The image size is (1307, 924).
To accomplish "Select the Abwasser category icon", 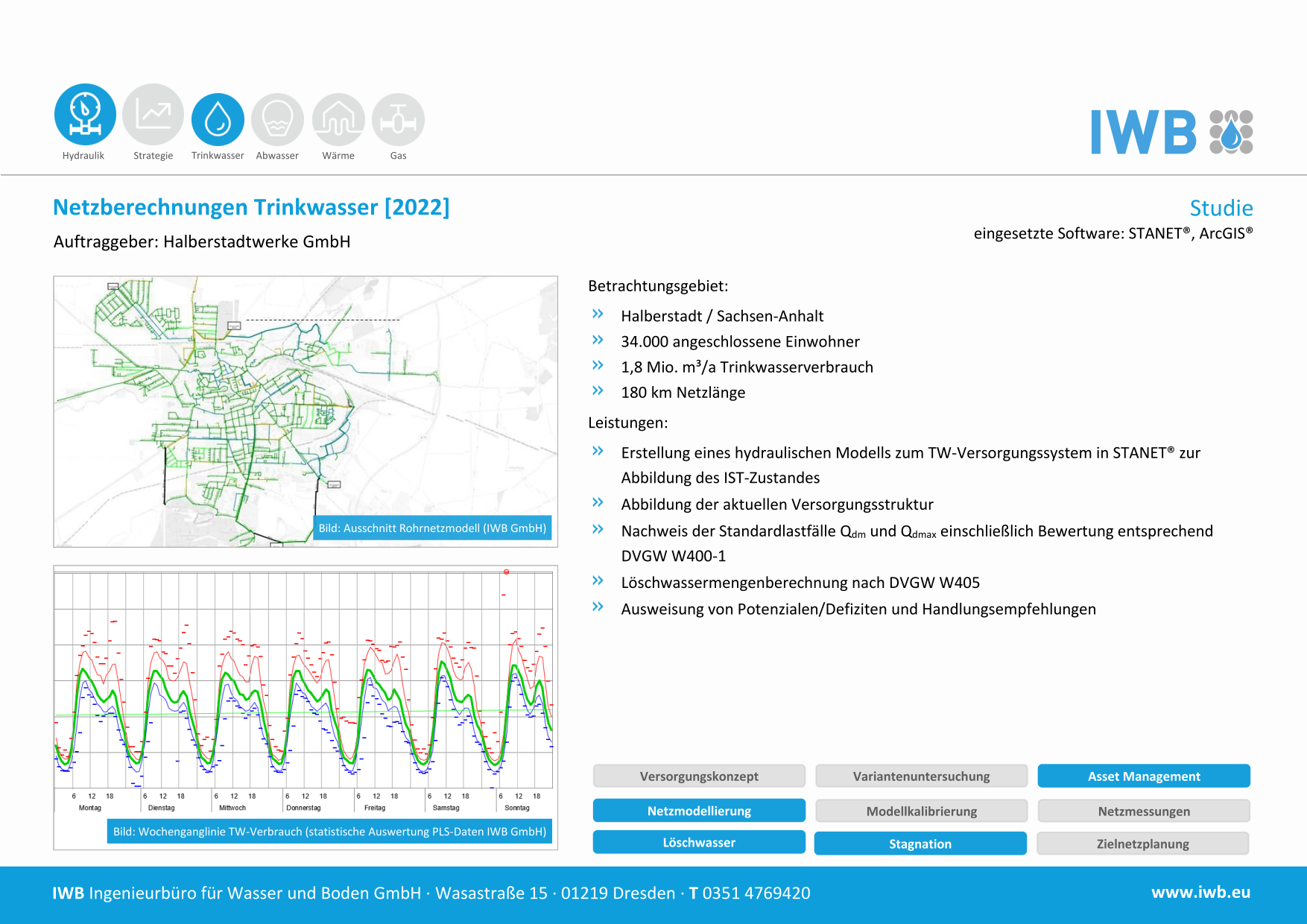I will [277, 119].
